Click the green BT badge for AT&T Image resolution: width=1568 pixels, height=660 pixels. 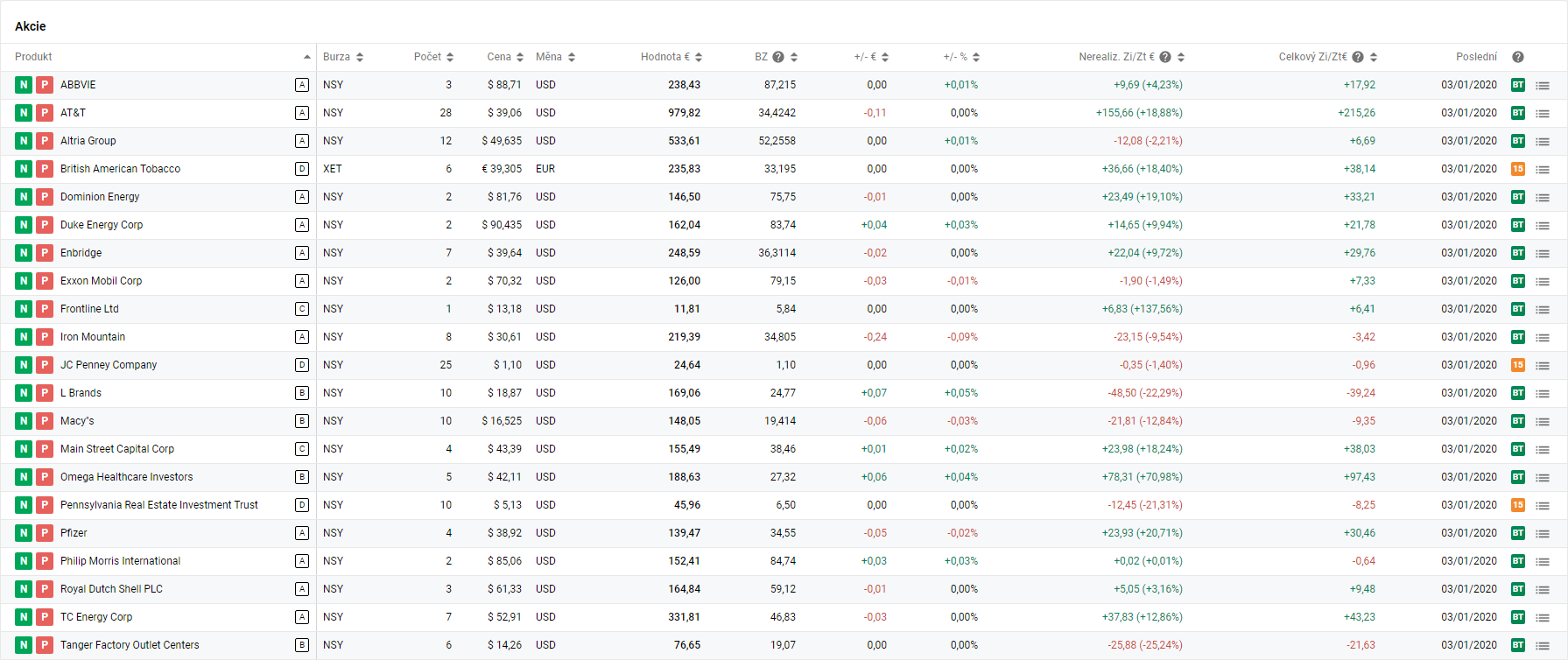[1518, 113]
